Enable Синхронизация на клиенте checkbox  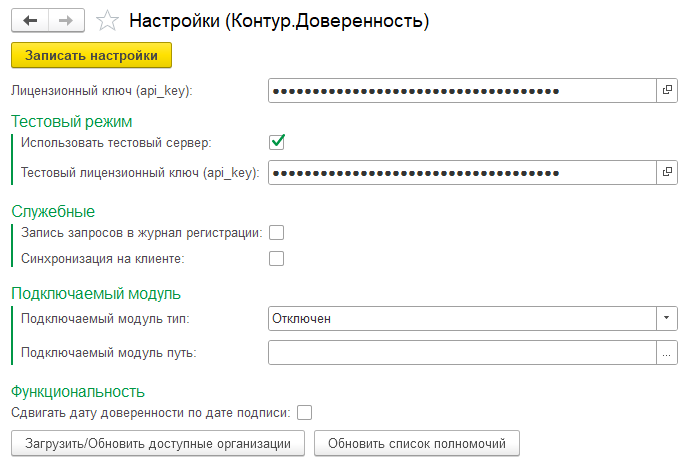pos(277,258)
